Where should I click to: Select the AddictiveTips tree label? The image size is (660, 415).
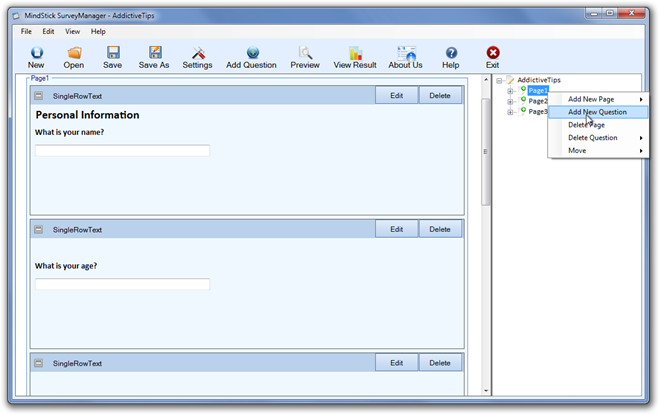[539, 80]
